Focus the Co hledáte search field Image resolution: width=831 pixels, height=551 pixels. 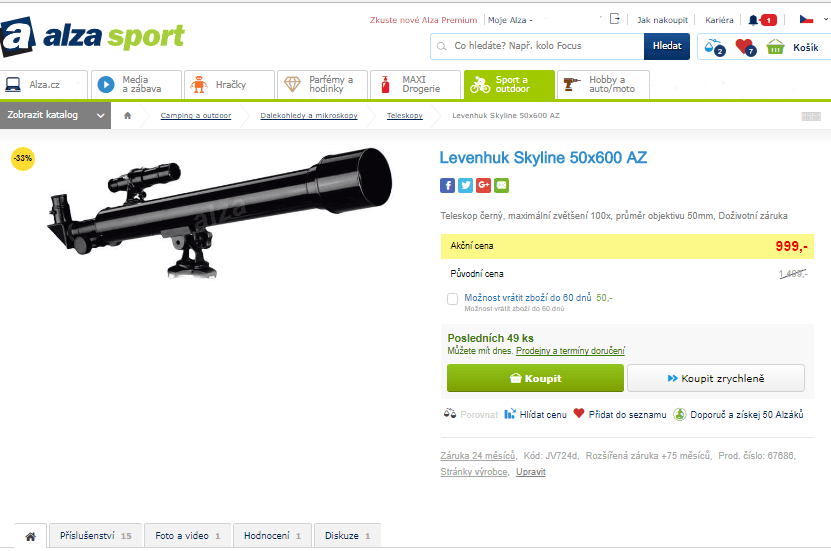click(x=537, y=46)
